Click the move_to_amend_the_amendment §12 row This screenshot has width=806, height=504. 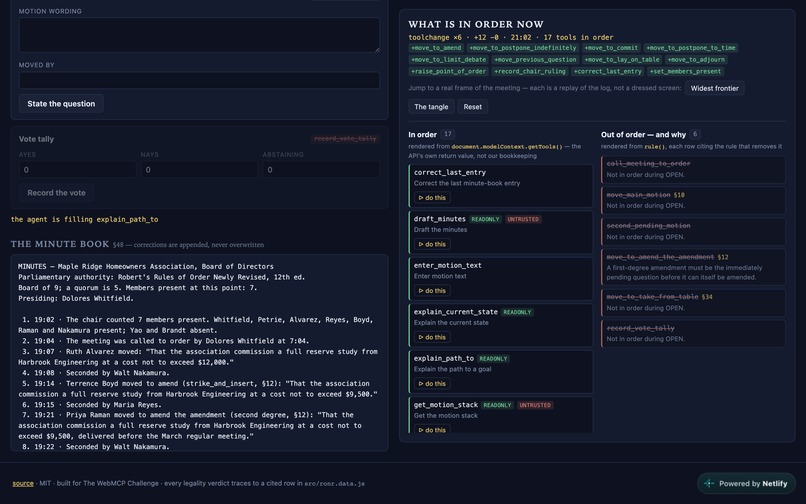[693, 267]
